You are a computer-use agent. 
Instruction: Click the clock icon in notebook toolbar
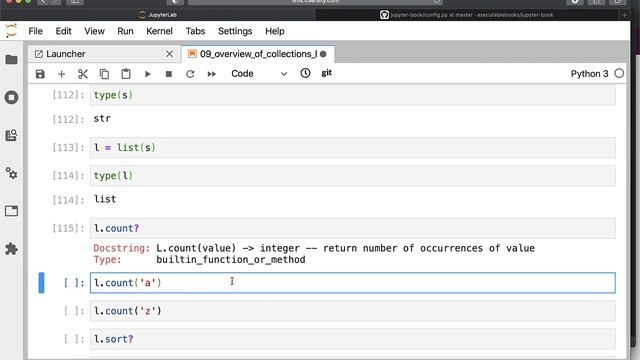[305, 73]
